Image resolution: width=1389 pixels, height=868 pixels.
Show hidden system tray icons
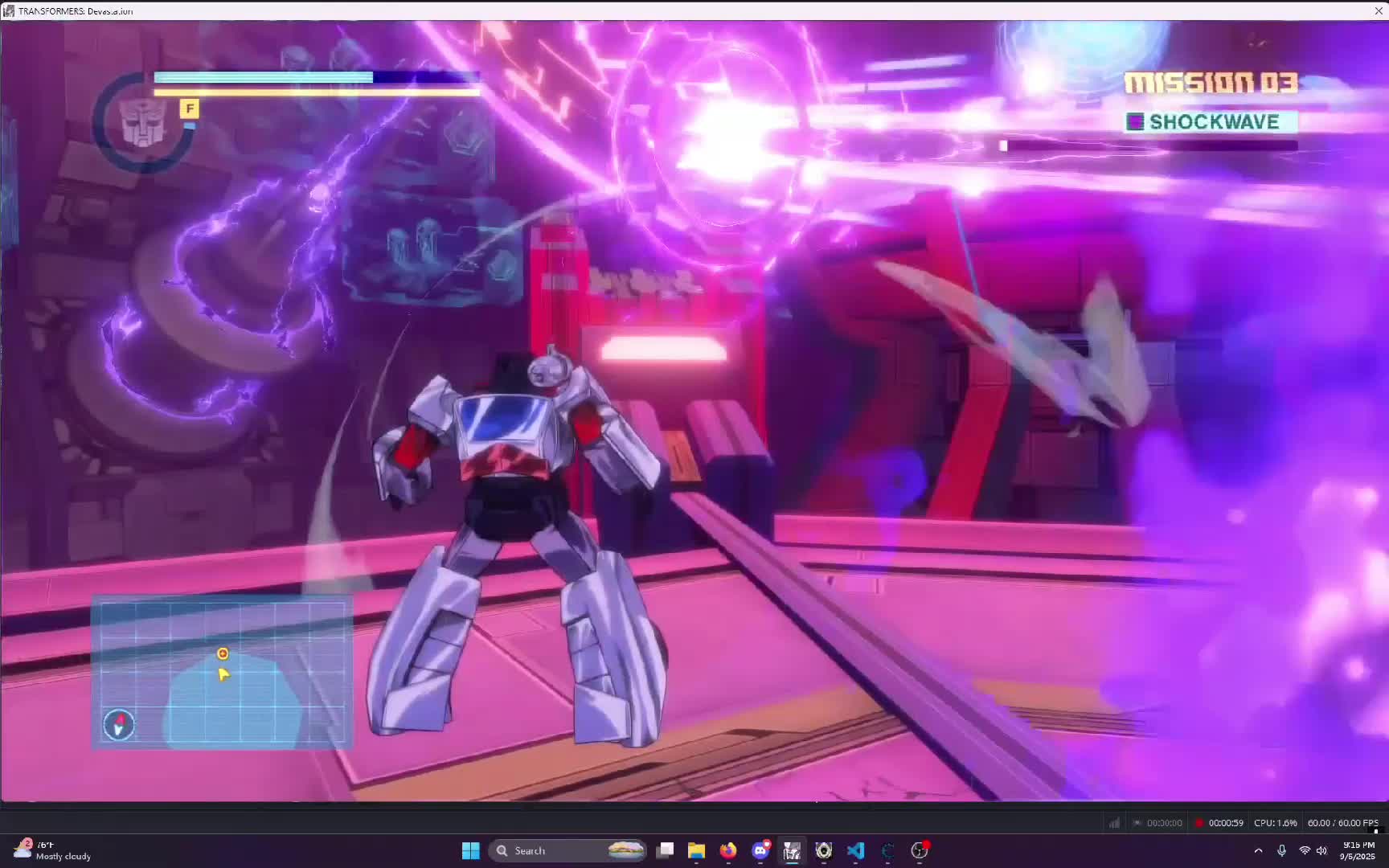click(x=1258, y=850)
